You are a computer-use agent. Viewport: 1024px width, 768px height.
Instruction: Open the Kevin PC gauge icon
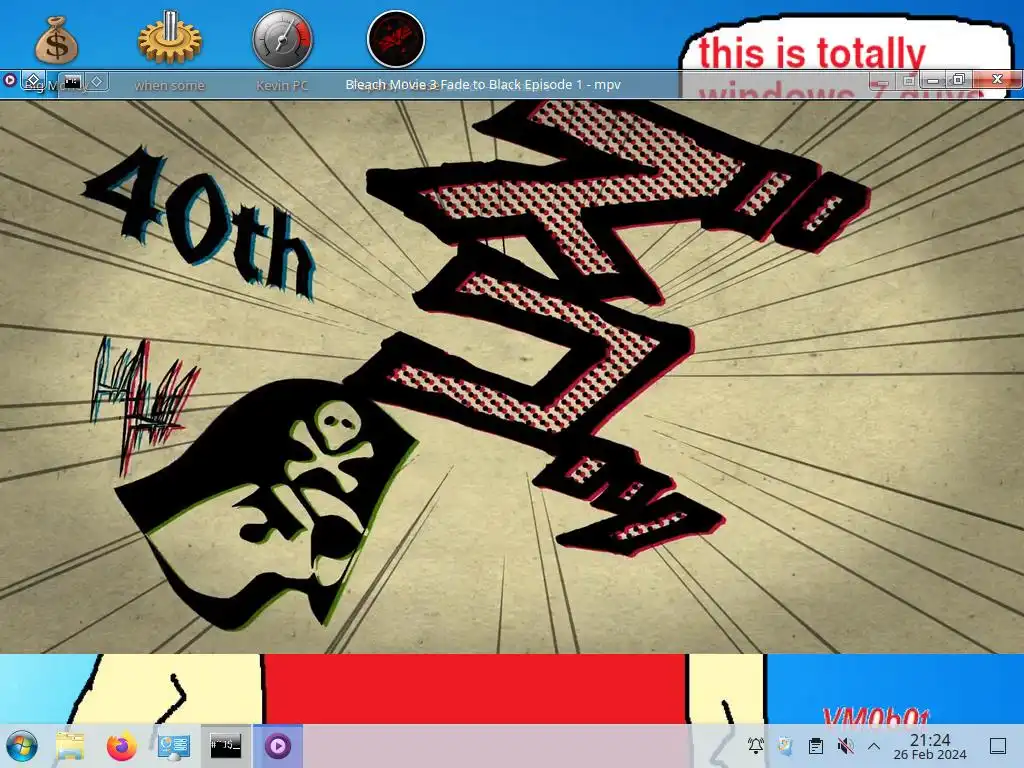coord(282,39)
